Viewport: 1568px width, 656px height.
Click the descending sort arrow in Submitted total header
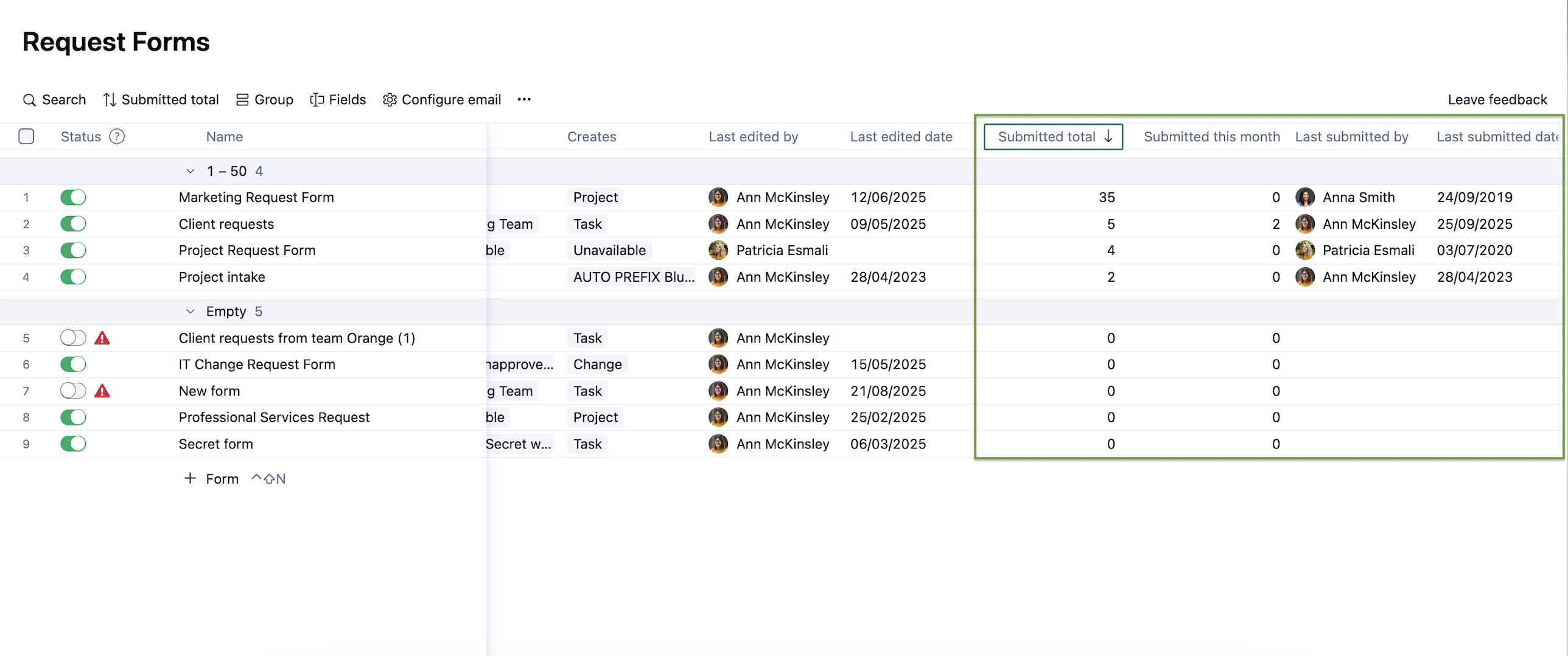click(x=1108, y=136)
